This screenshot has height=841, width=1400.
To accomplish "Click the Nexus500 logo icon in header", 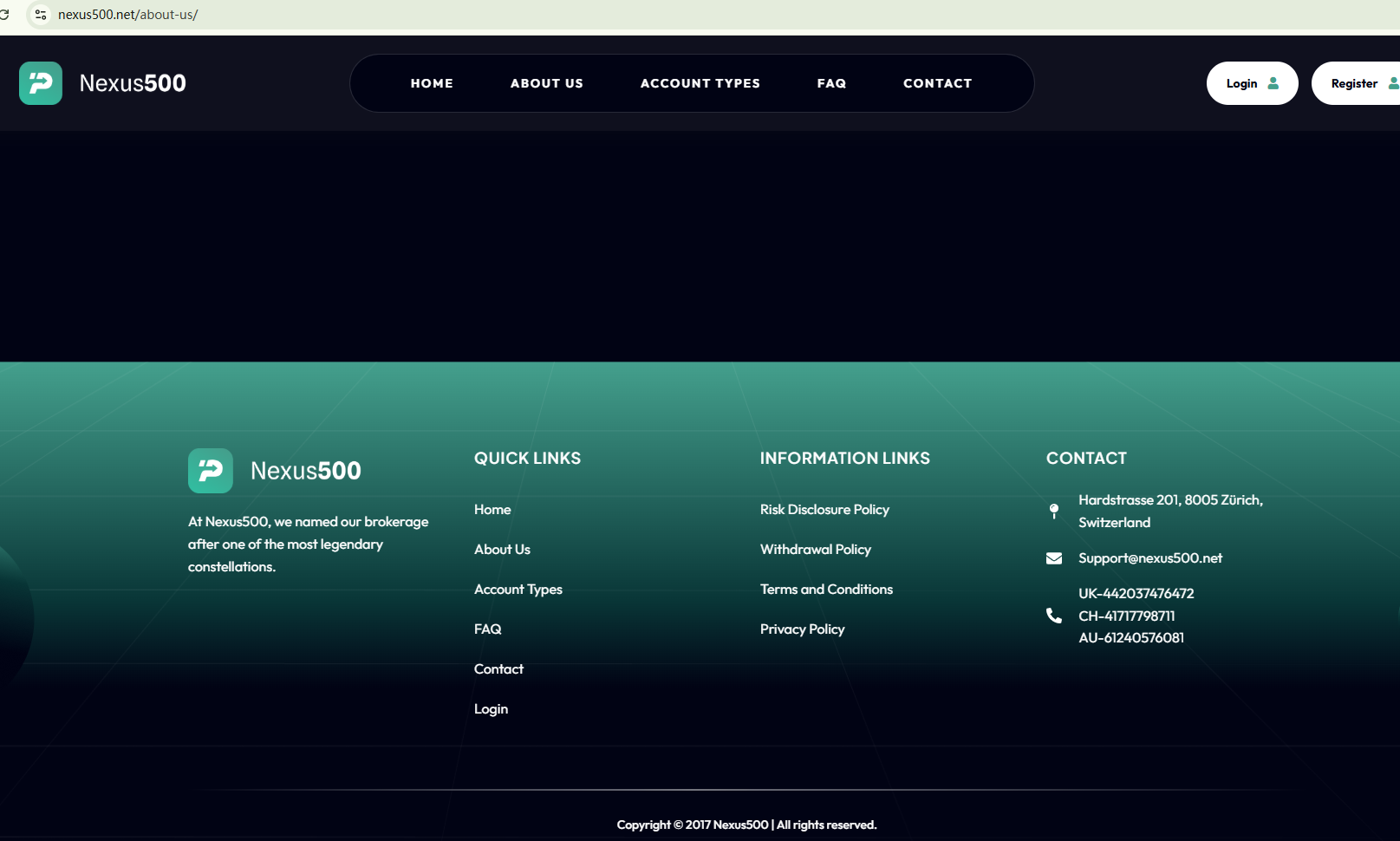I will pos(41,83).
